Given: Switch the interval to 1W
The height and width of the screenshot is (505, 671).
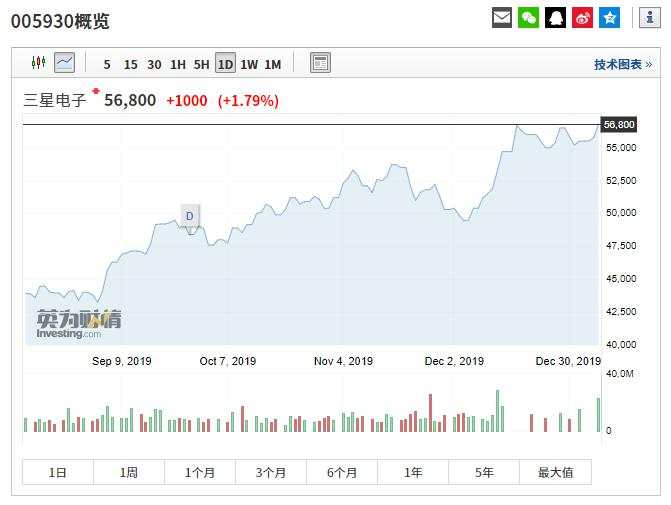Looking at the screenshot, I should (249, 64).
